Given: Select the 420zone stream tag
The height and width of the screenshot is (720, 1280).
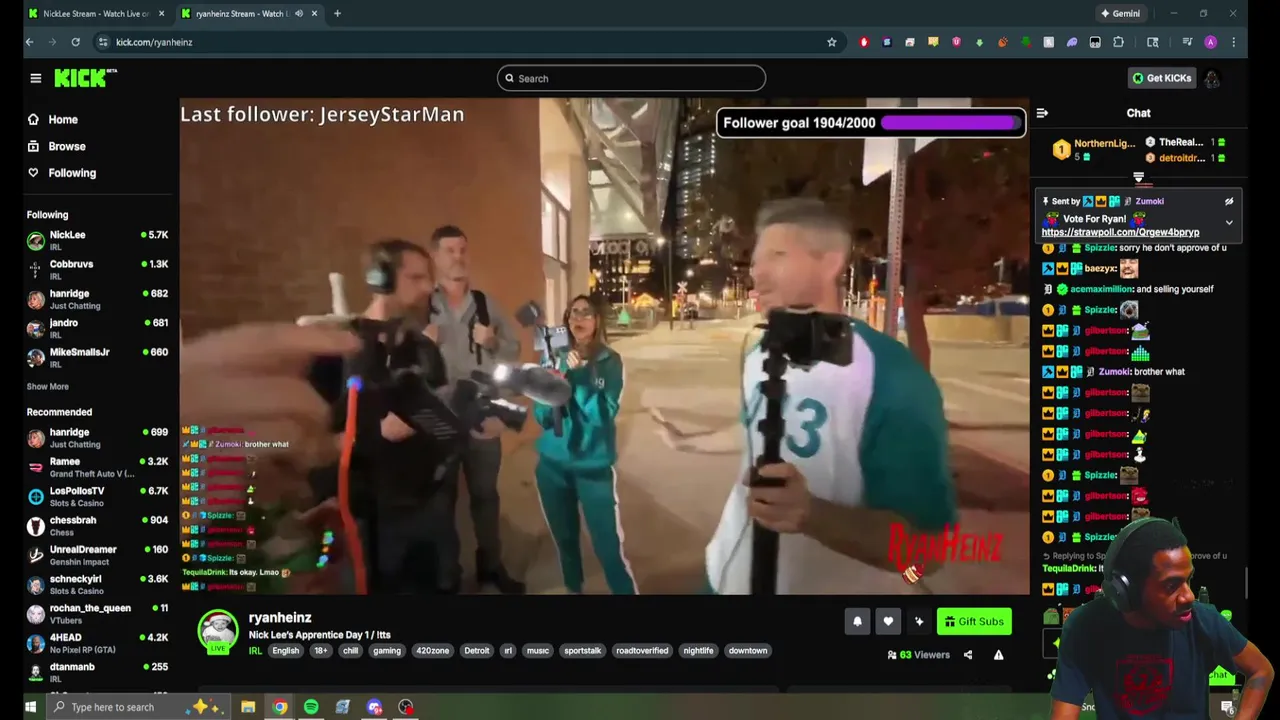Looking at the screenshot, I should pos(432,651).
